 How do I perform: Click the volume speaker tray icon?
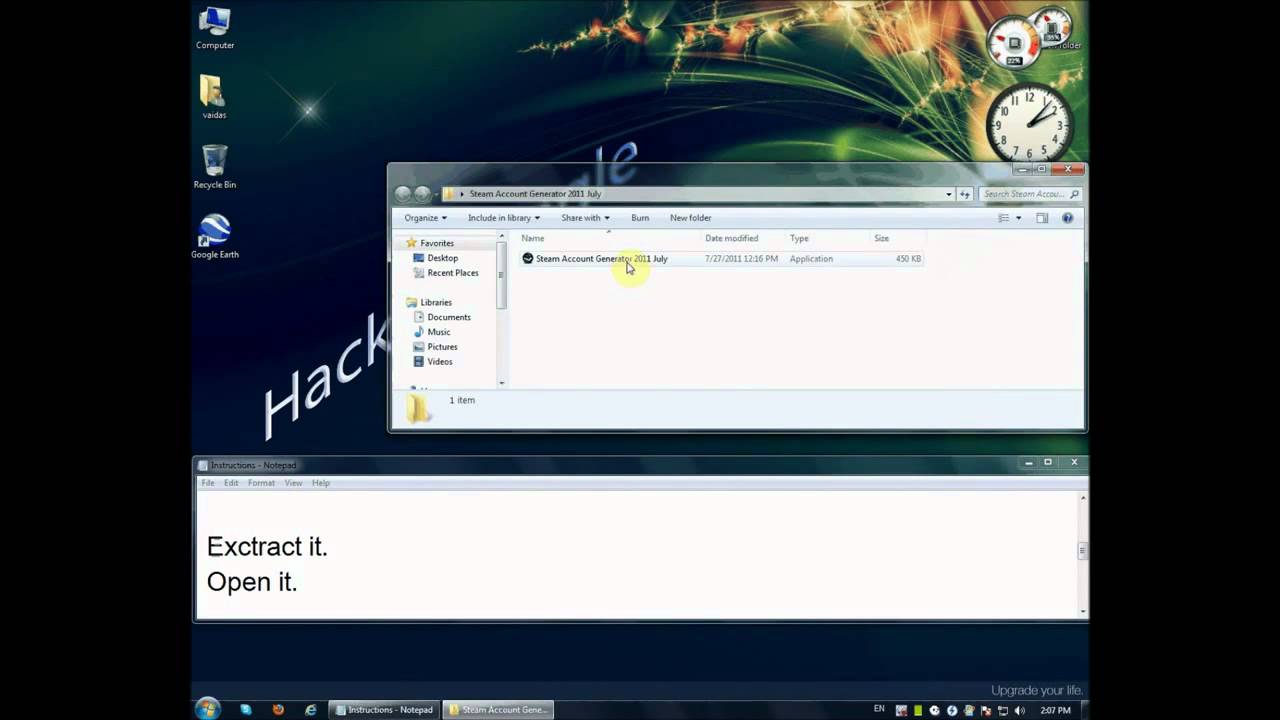pos(1020,710)
